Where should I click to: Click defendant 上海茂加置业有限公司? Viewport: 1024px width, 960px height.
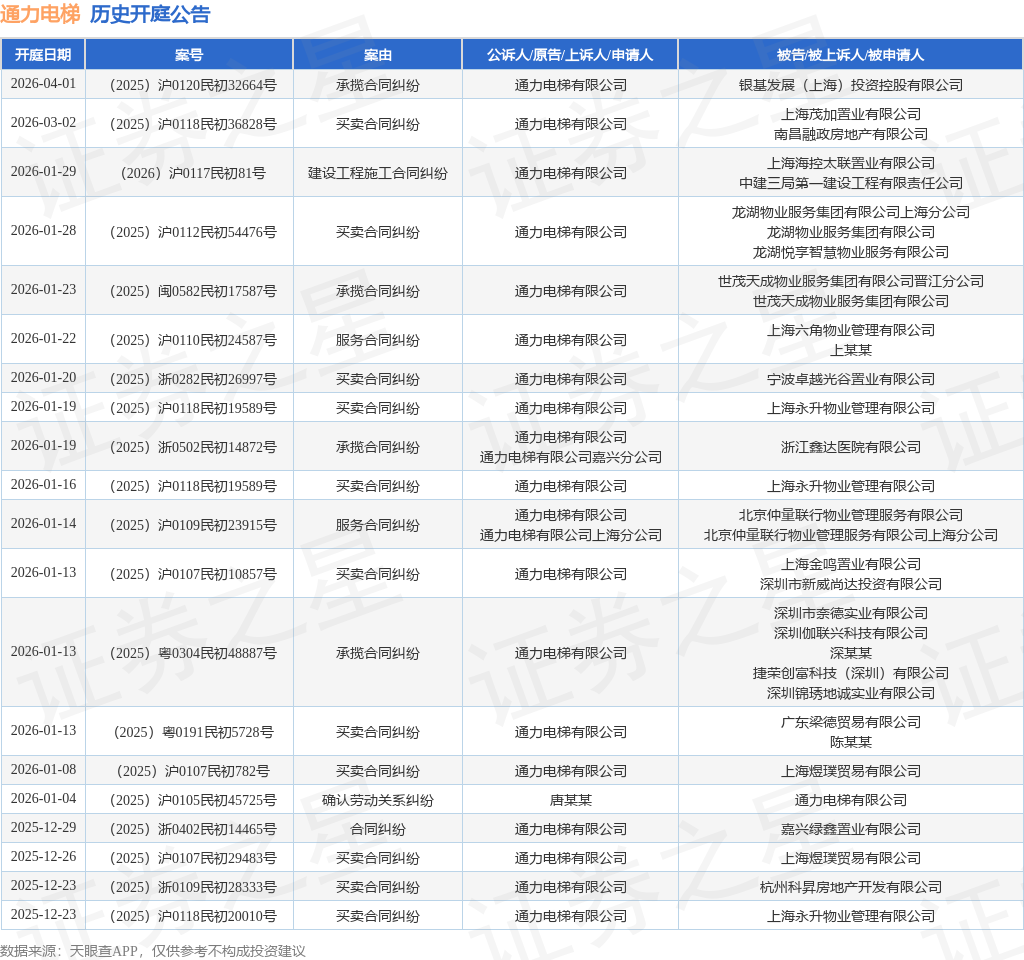850,114
